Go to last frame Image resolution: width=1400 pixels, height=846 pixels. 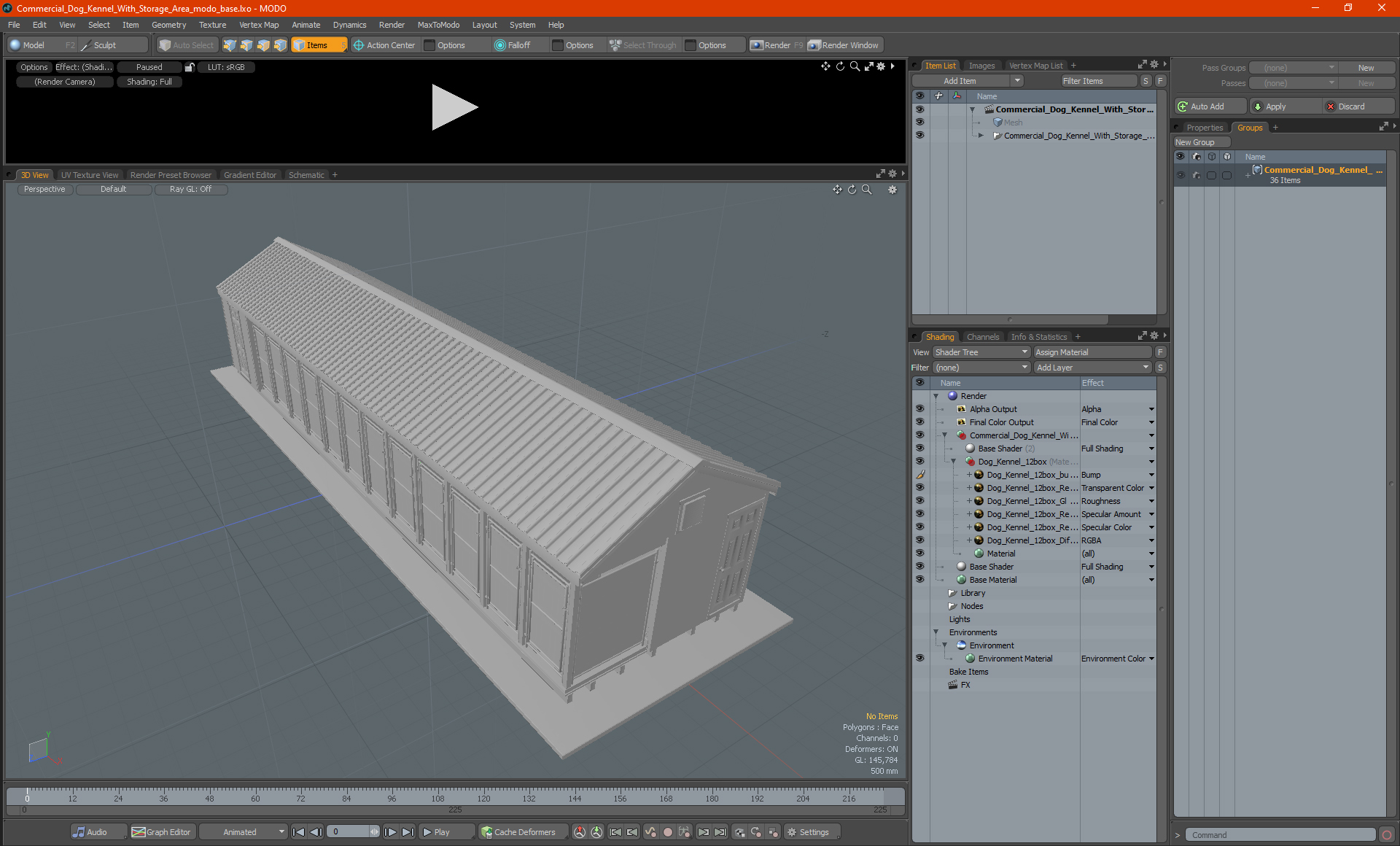(408, 832)
